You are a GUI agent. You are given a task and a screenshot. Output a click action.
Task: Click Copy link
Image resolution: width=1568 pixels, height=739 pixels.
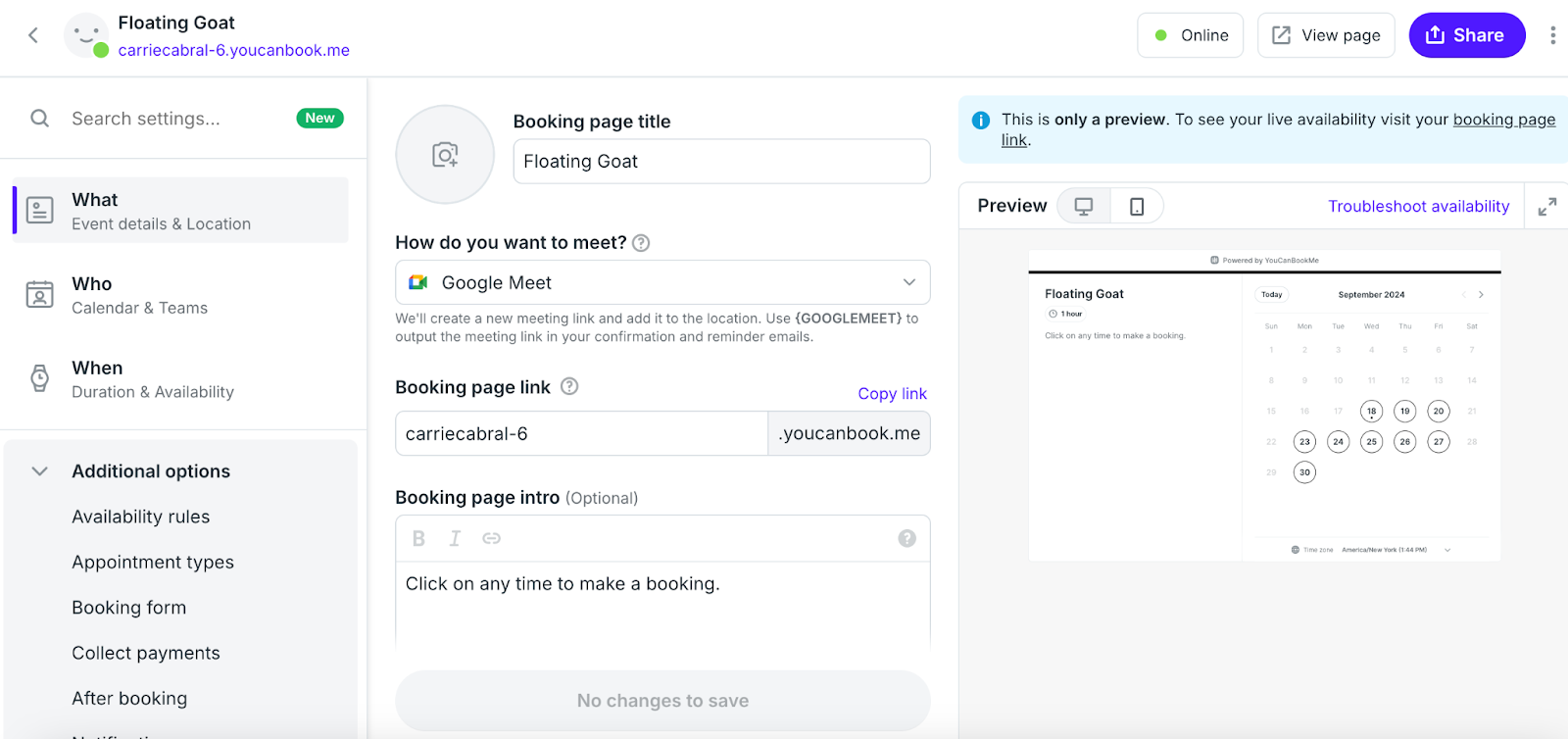coord(892,393)
